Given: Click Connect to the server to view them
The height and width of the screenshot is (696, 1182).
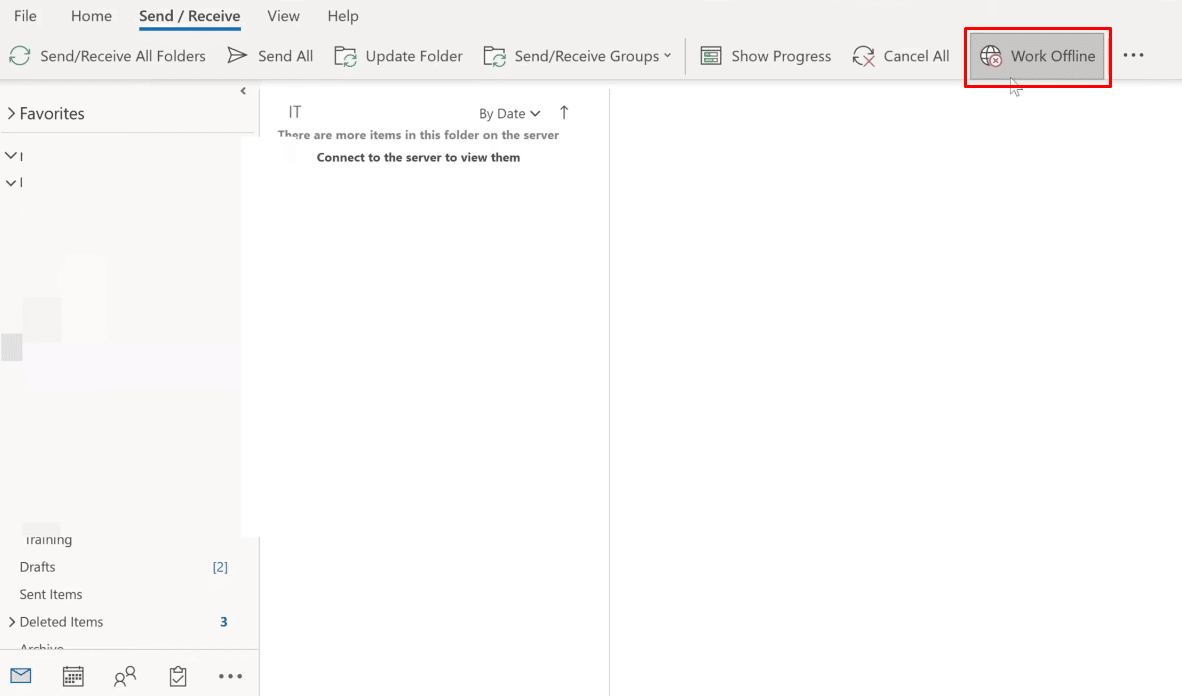Looking at the screenshot, I should click(x=418, y=158).
